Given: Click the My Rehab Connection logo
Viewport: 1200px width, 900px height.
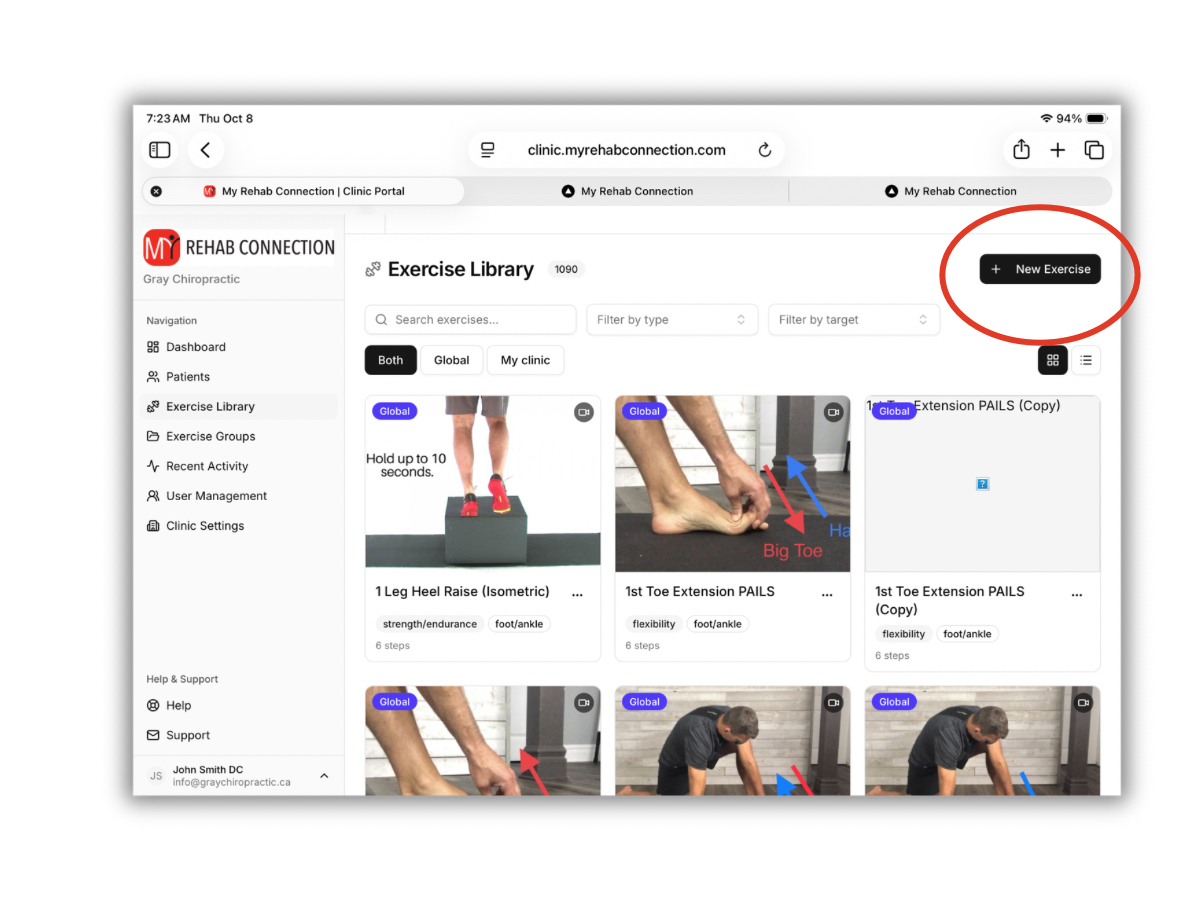Looking at the screenshot, I should (x=239, y=247).
